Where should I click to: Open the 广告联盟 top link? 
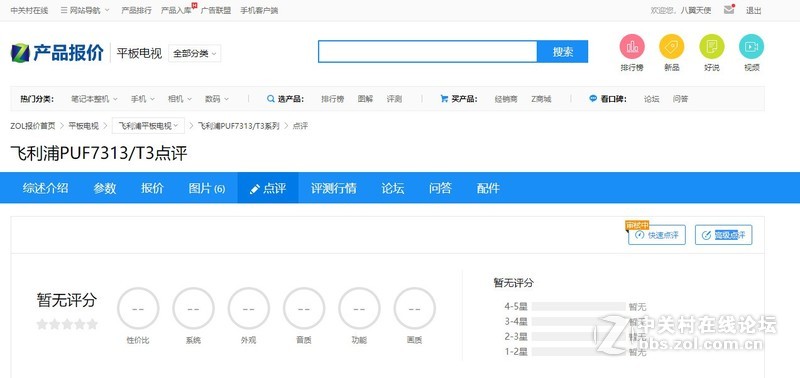(x=216, y=10)
